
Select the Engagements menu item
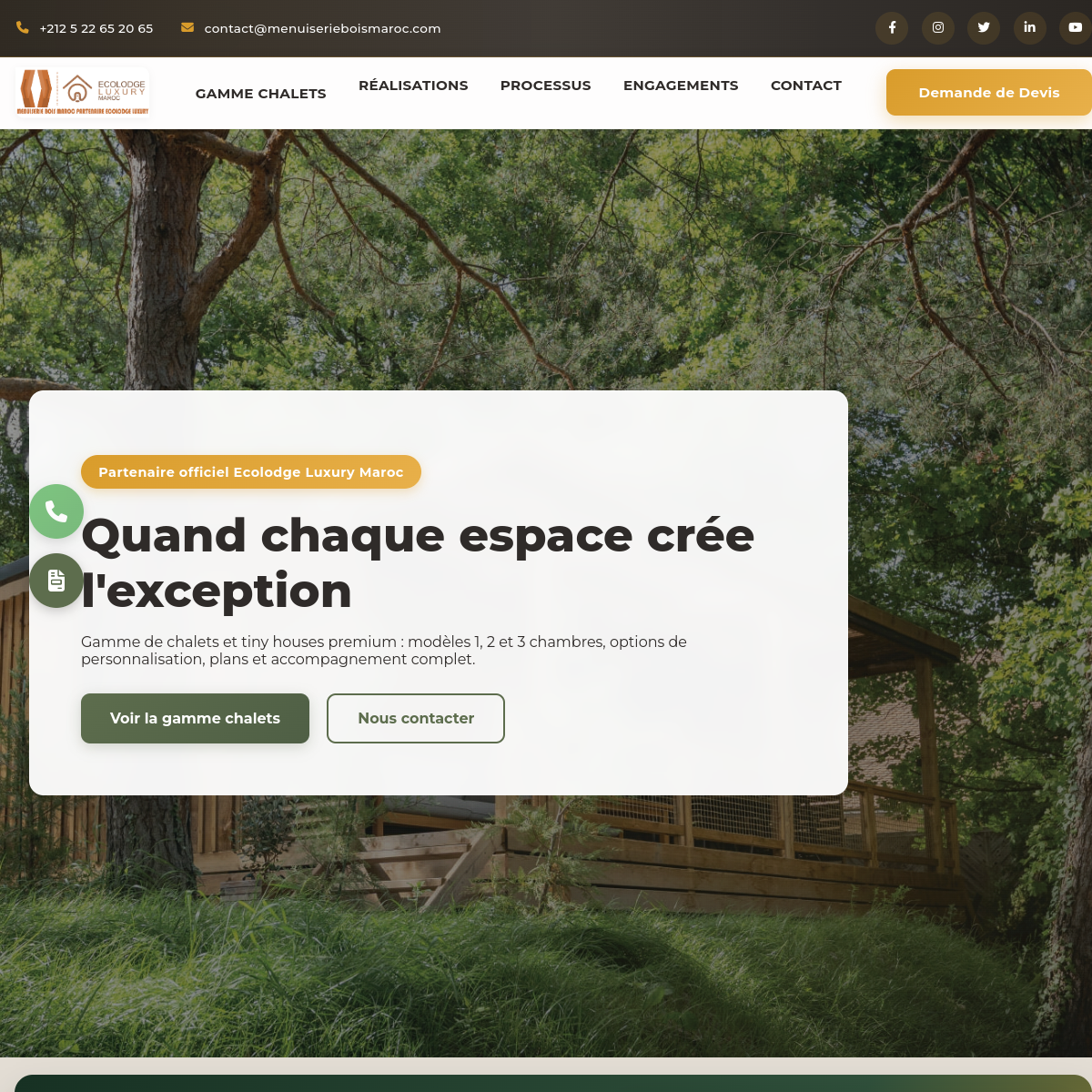[x=681, y=86]
